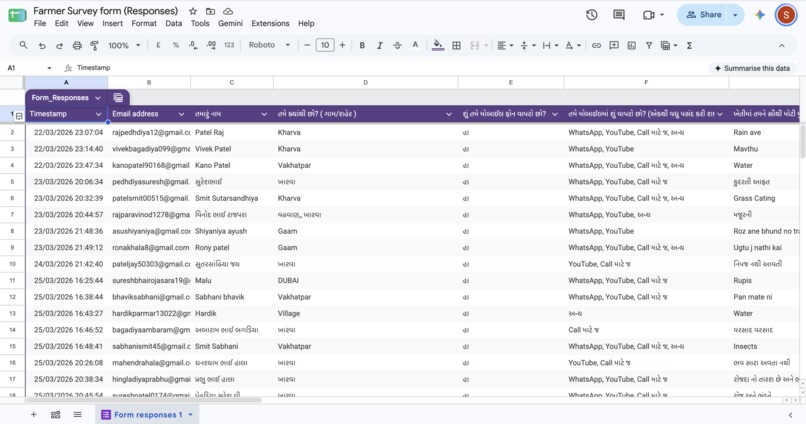Open the Edit menu
This screenshot has width=806, height=424.
click(62, 23)
